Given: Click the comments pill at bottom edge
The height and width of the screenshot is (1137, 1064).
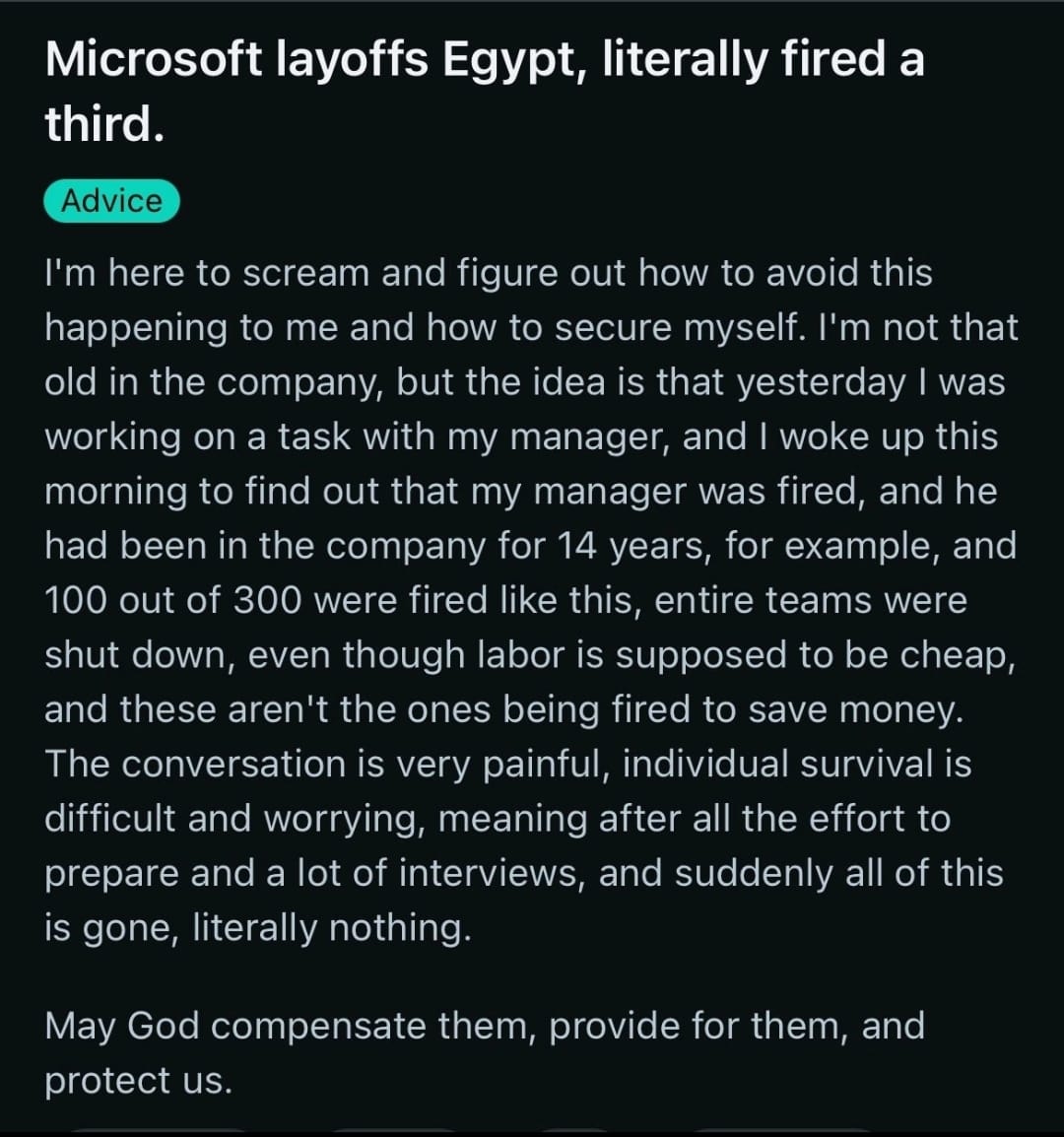Looking at the screenshot, I should [x=392, y=1133].
